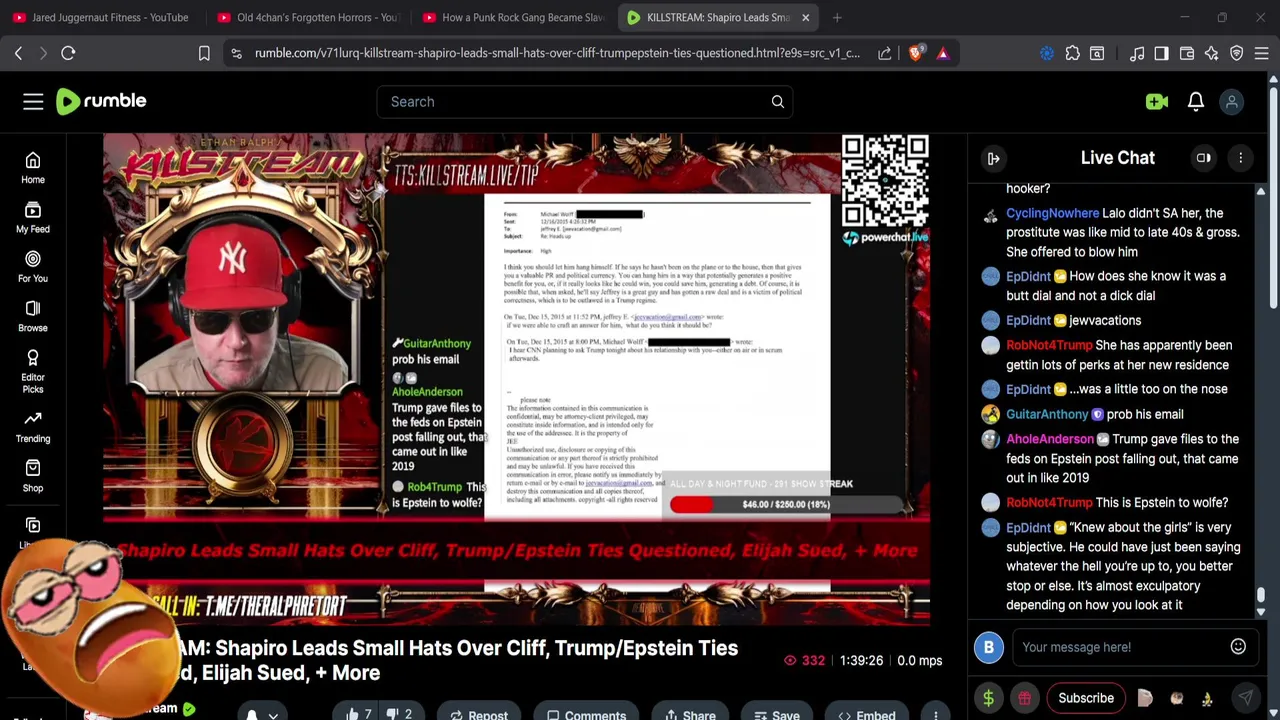Click the blue B chat user avatar
Viewport: 1280px width, 720px height.
[x=988, y=647]
